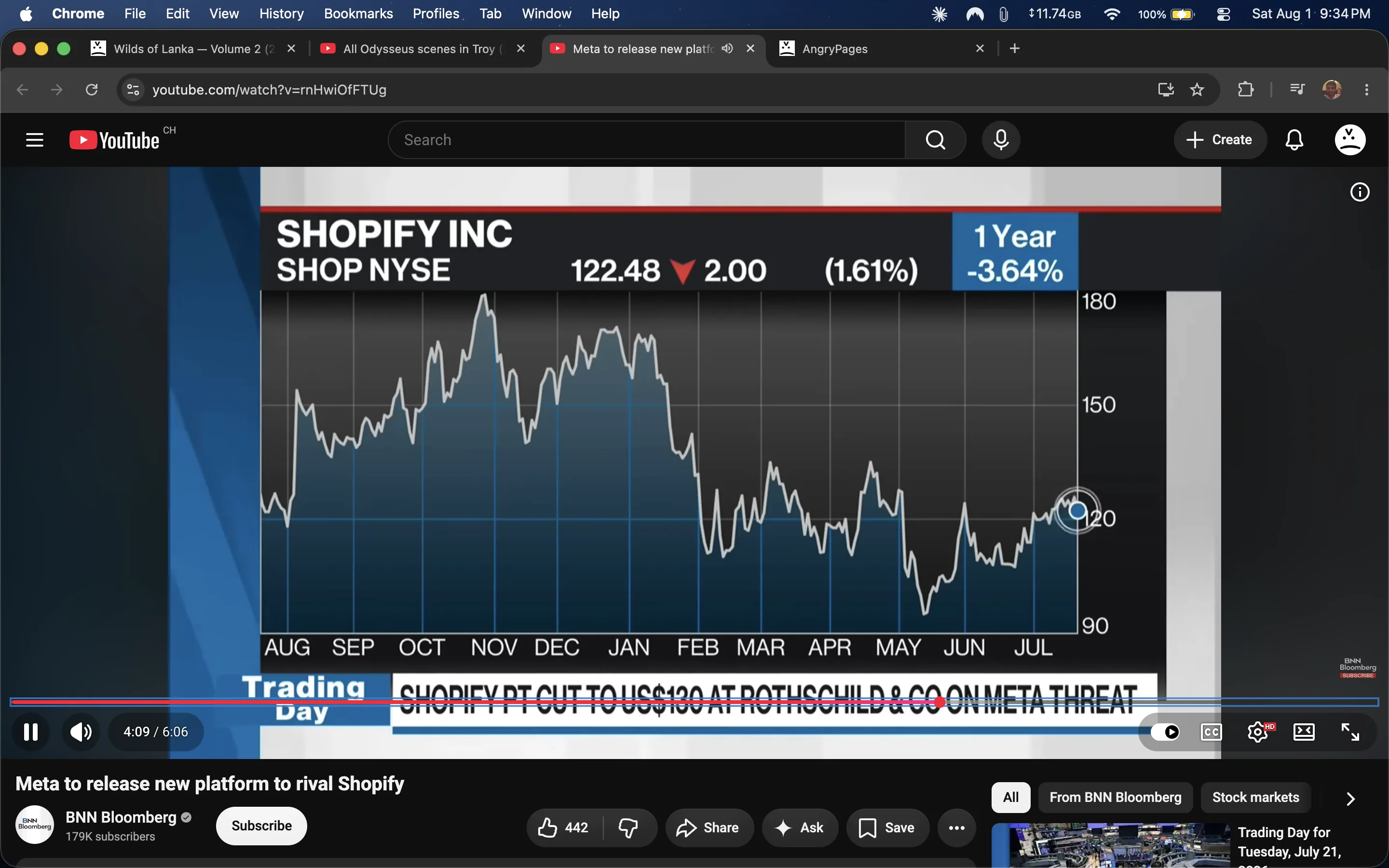Open the History menu
The image size is (1389, 868).
tap(281, 14)
